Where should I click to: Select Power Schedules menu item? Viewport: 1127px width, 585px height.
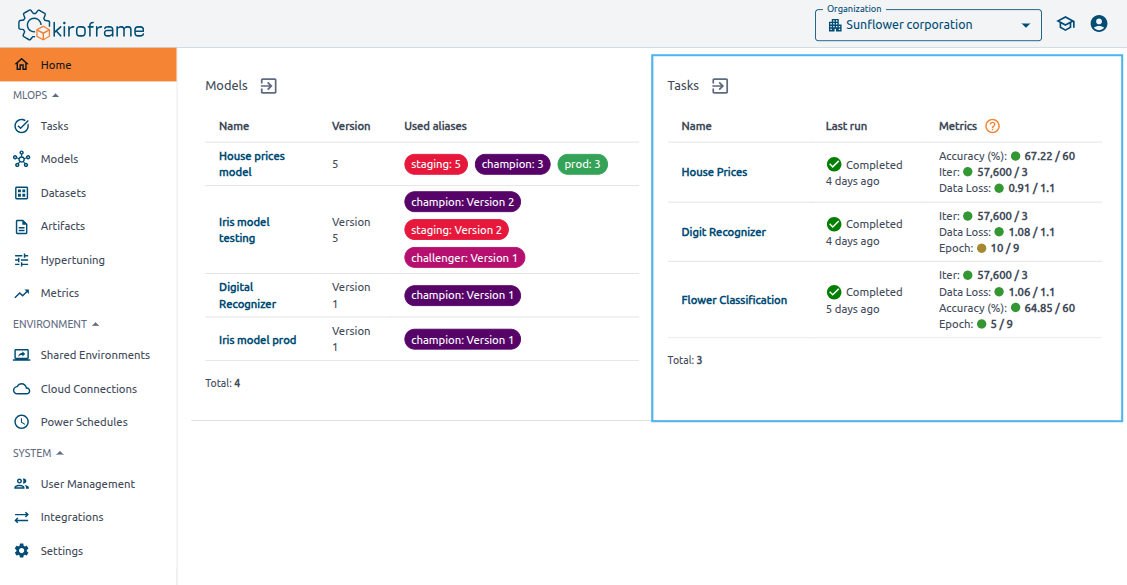click(x=84, y=422)
